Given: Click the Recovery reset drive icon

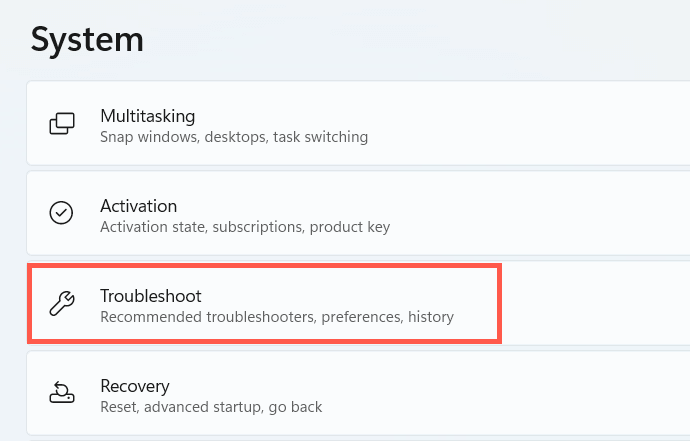Looking at the screenshot, I should click(x=62, y=395).
